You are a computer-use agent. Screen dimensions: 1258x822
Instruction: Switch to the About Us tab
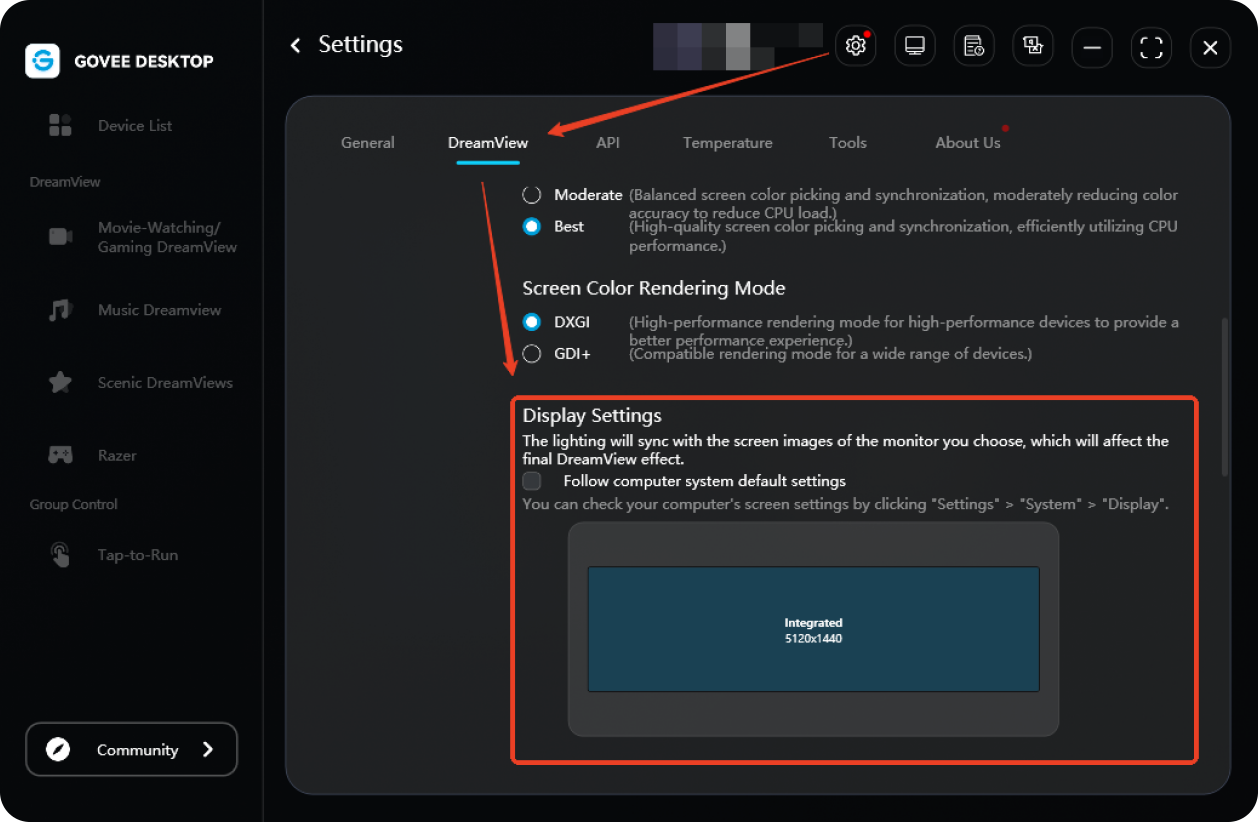pos(967,143)
